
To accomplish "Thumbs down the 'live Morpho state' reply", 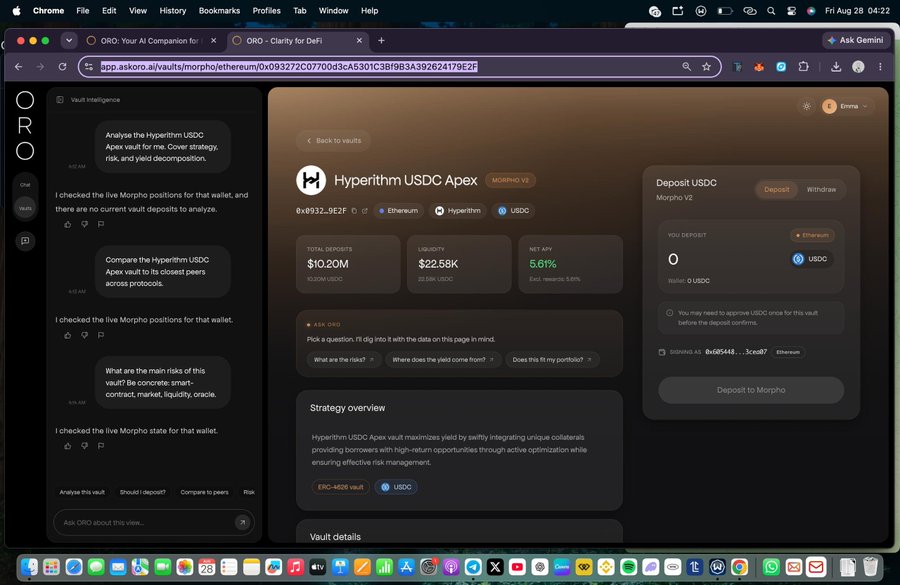I will click(84, 446).
